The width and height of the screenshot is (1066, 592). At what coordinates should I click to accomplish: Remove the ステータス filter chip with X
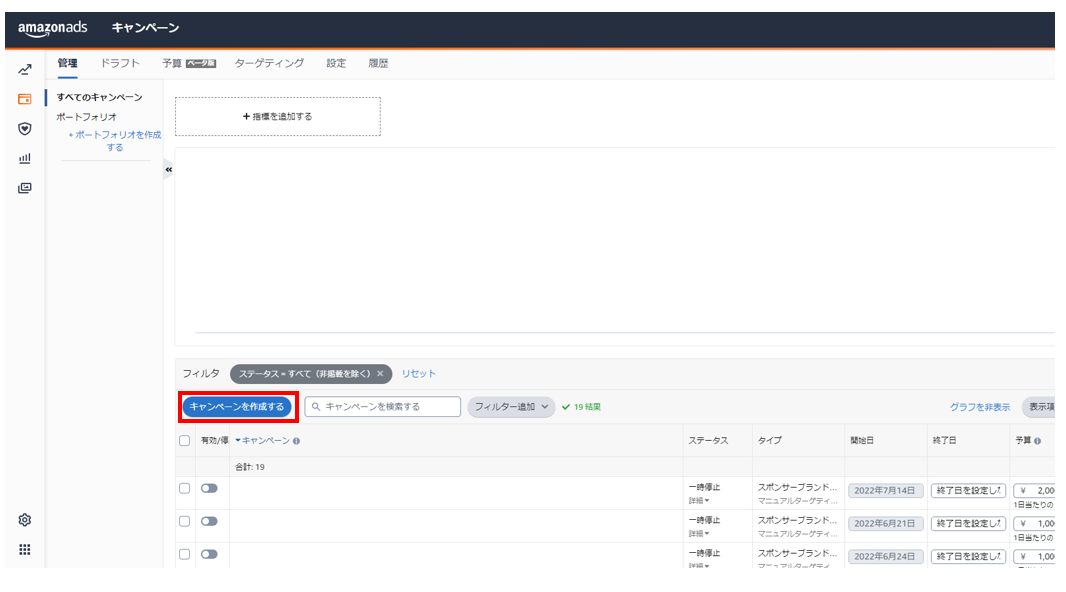click(x=380, y=373)
